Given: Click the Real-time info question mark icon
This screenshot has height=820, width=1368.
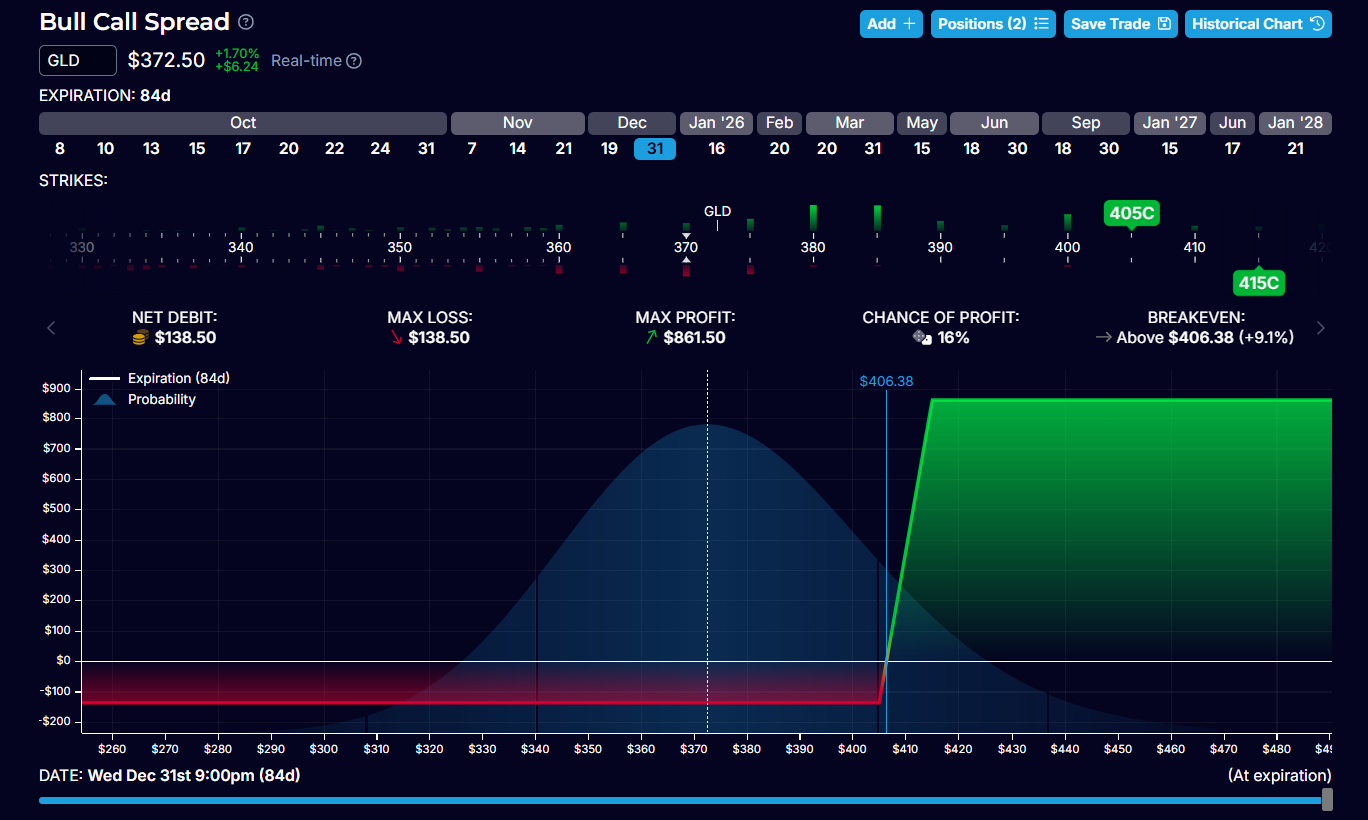Looking at the screenshot, I should pyautogui.click(x=353, y=61).
